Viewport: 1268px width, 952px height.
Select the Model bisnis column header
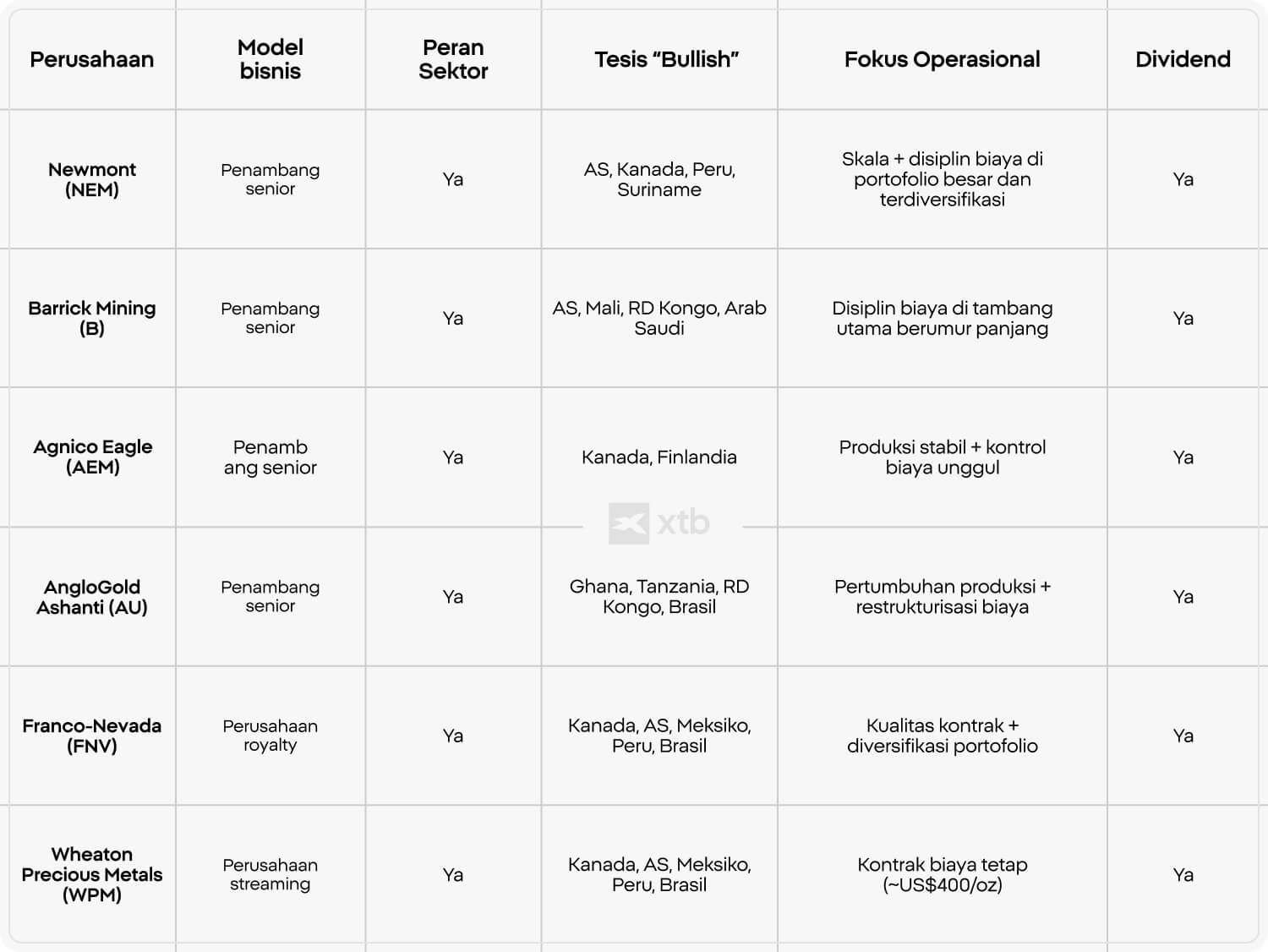pyautogui.click(x=271, y=59)
